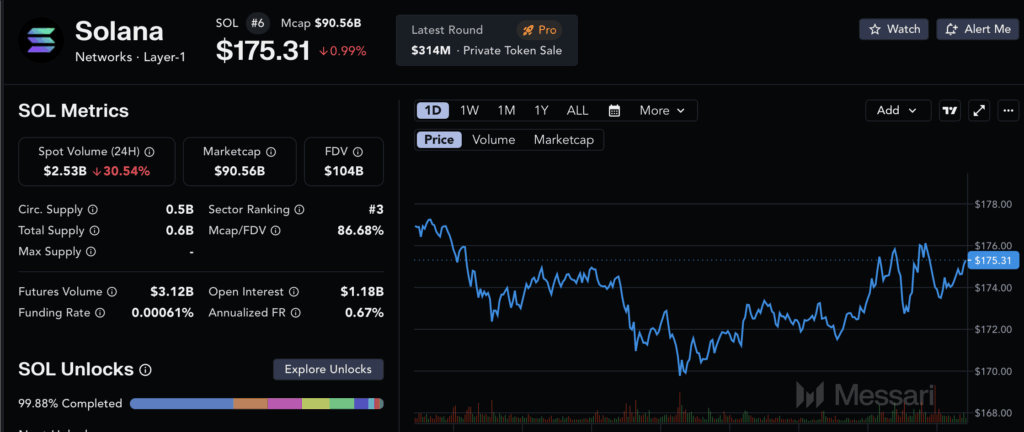Image resolution: width=1024 pixels, height=432 pixels.
Task: Add Solana to Watch list
Action: coord(894,29)
